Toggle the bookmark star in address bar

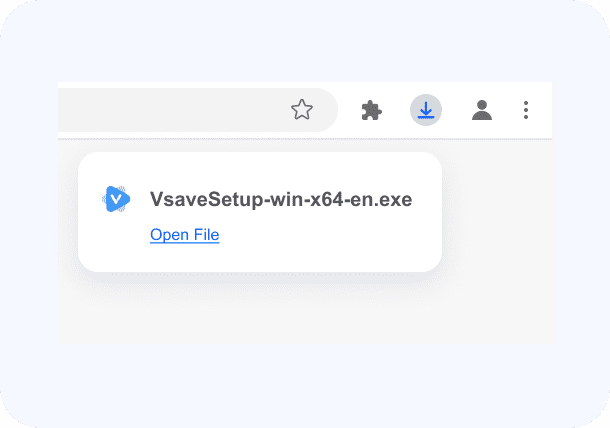(302, 110)
